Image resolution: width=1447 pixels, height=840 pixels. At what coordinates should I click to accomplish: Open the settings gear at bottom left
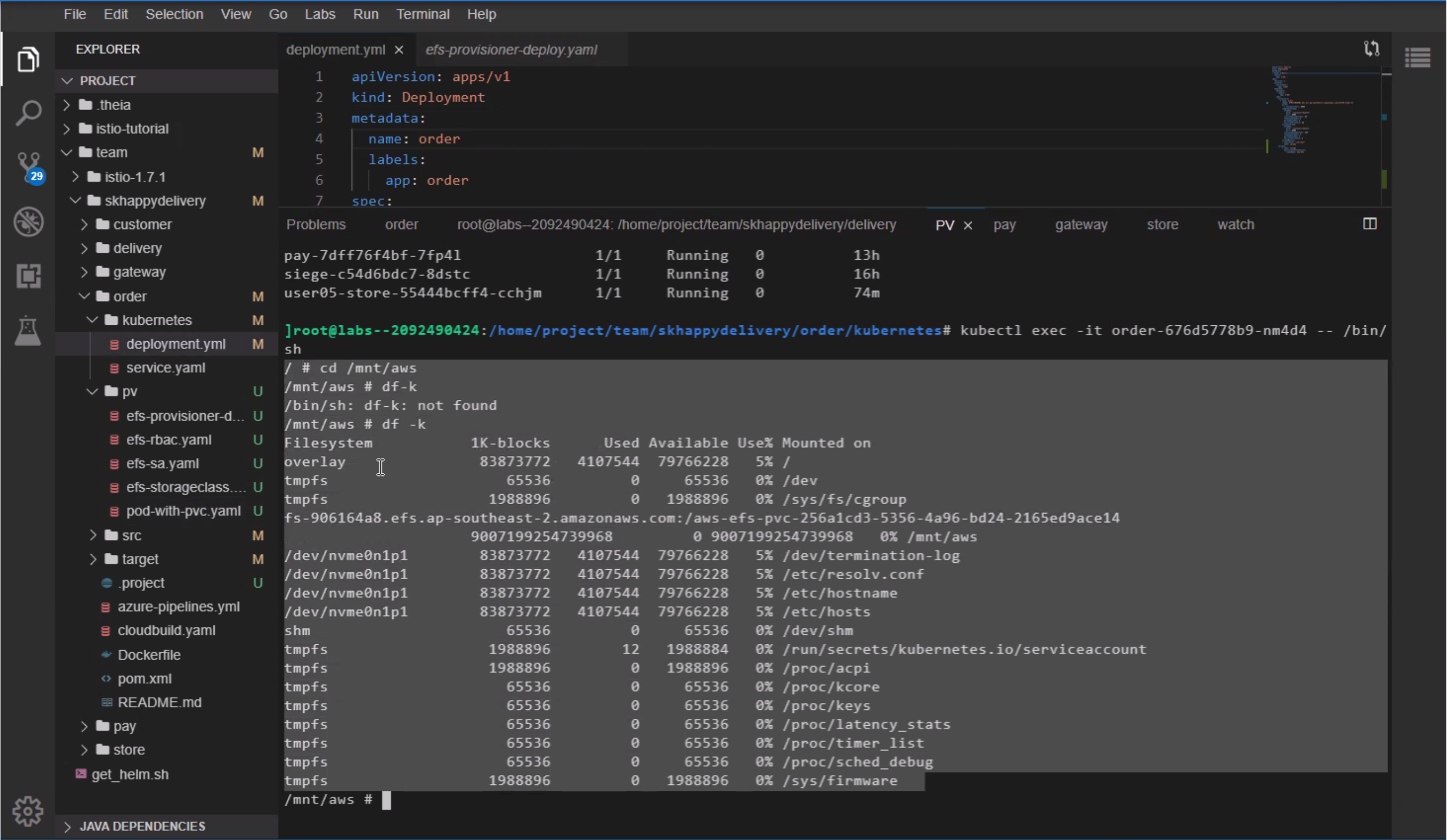28,811
